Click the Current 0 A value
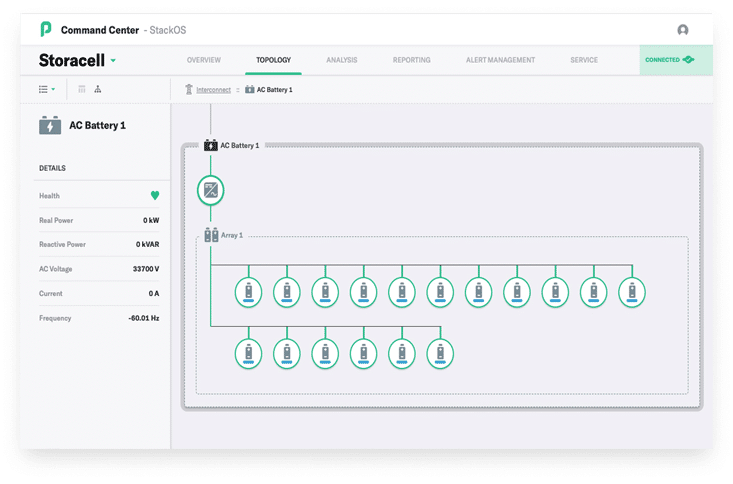733x484 pixels. (154, 294)
